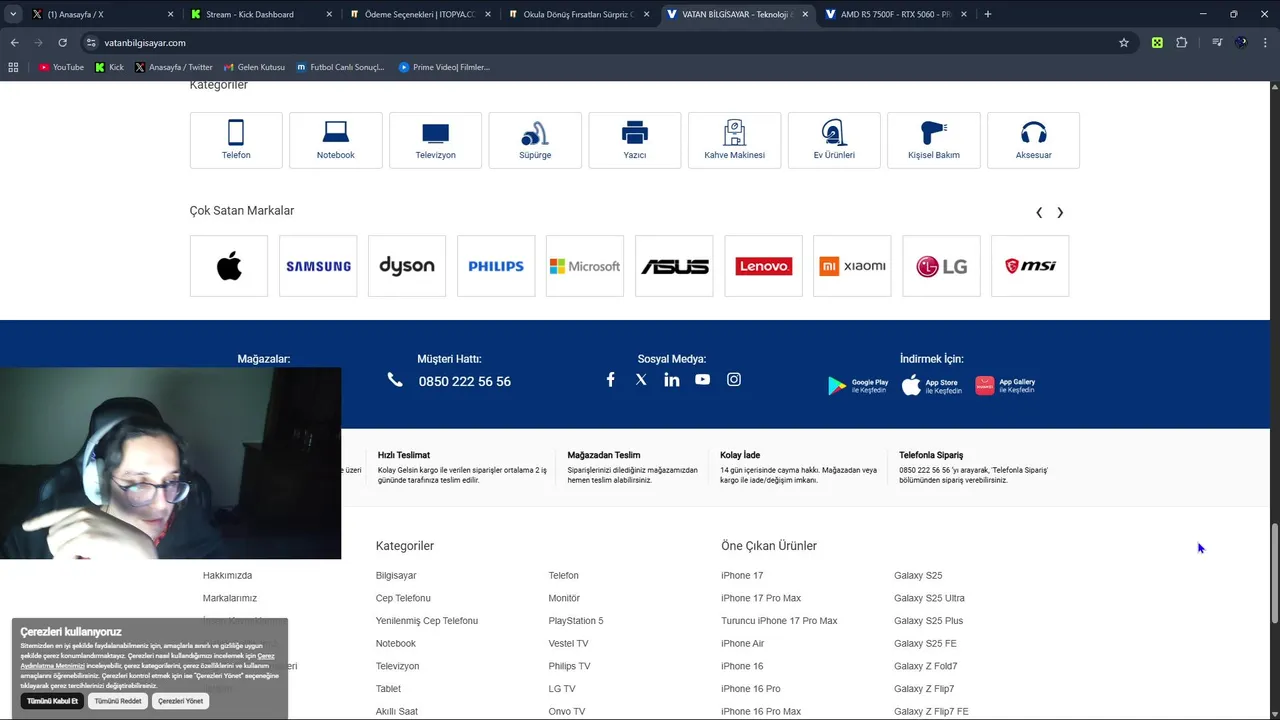Open the Telefon category tile
Image resolution: width=1280 pixels, height=720 pixels.
[236, 140]
